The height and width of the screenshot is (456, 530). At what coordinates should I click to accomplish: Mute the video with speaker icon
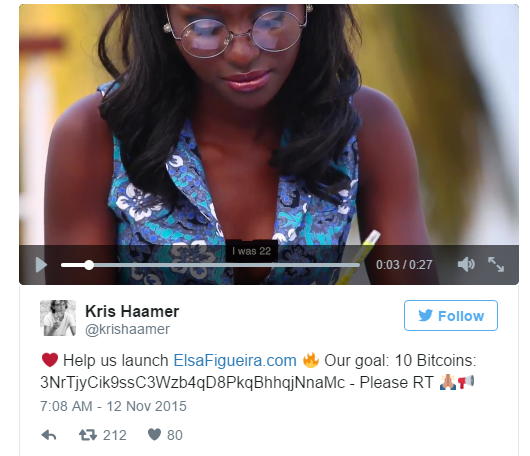466,264
